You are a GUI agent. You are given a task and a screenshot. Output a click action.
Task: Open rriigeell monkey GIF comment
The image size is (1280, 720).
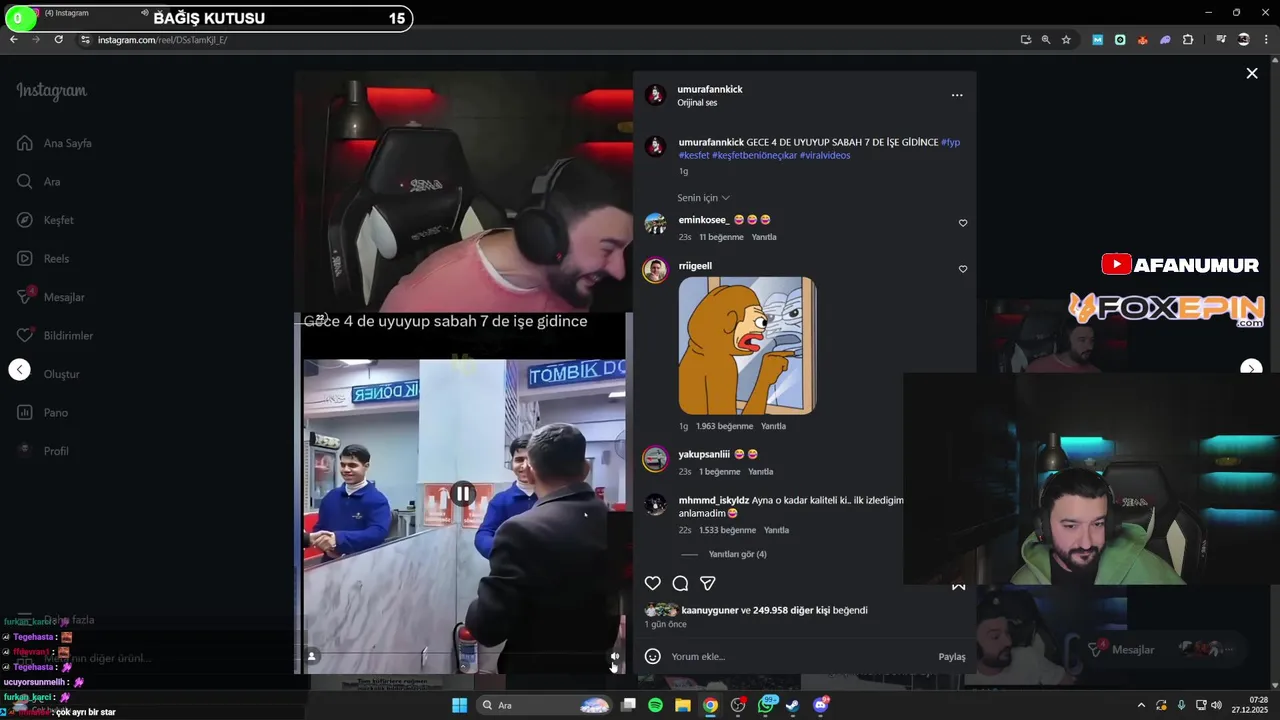pos(747,346)
